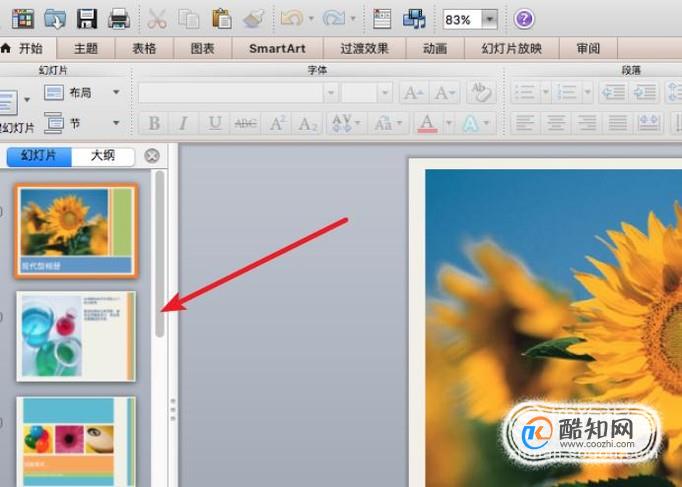Save the presentation with floppy disk icon
The width and height of the screenshot is (682, 487).
click(87, 19)
